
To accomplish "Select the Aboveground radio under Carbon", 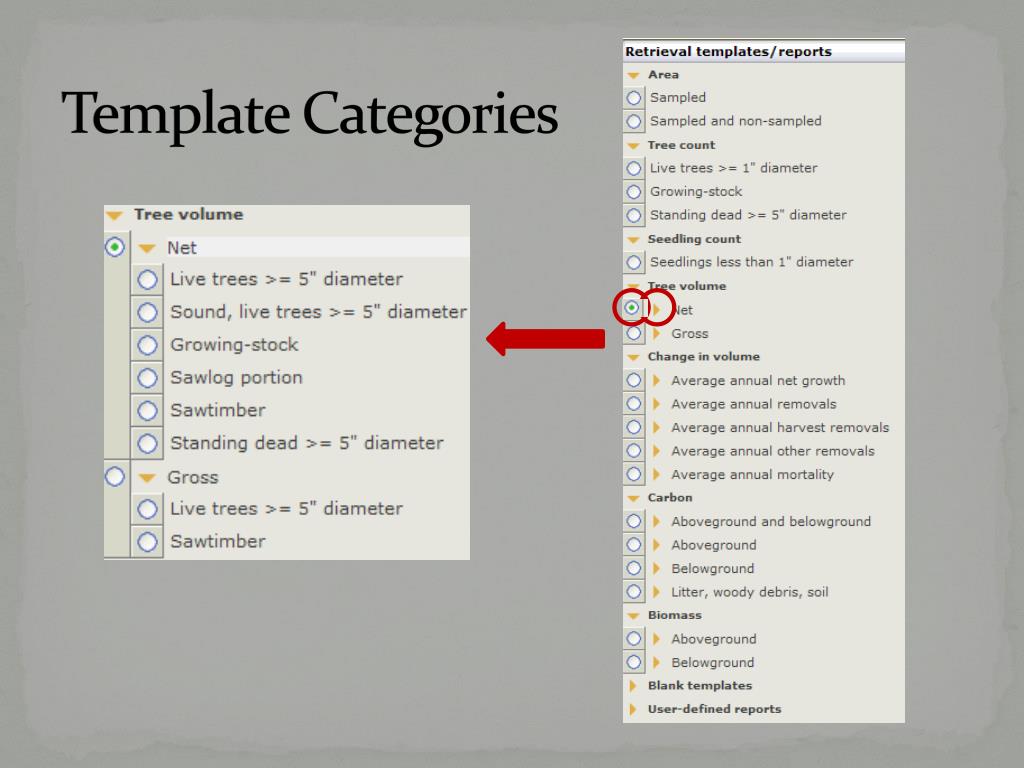I will (x=633, y=545).
